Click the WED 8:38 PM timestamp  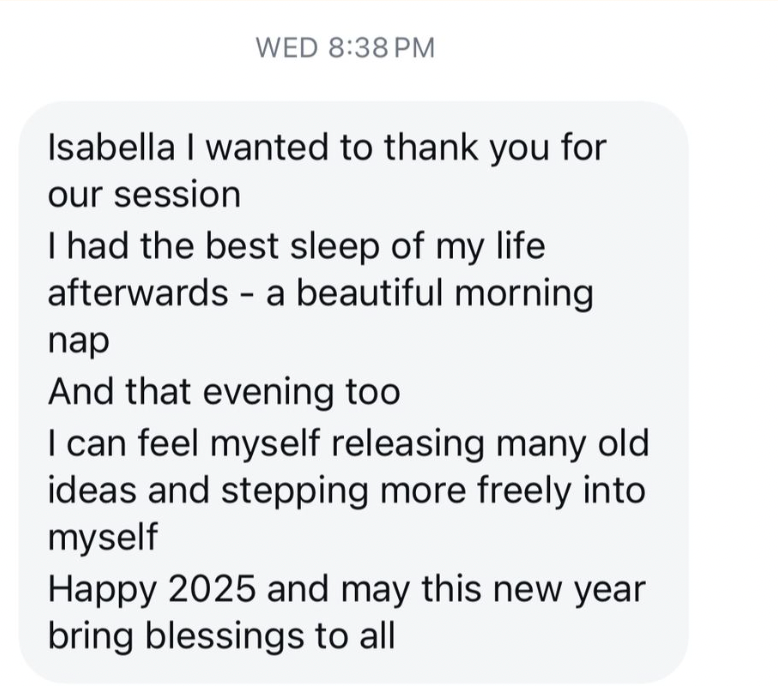click(345, 48)
